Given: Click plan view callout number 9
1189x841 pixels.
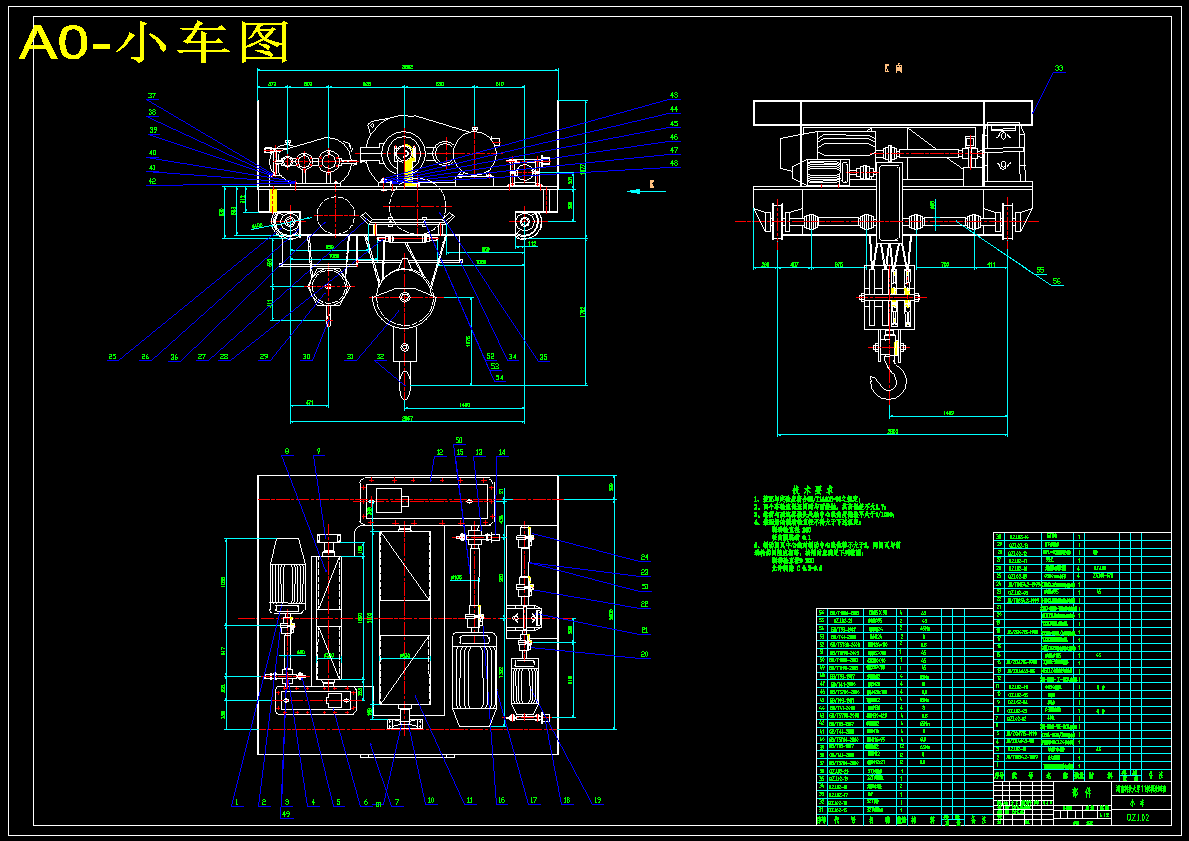Looking at the screenshot, I should click(x=318, y=450).
